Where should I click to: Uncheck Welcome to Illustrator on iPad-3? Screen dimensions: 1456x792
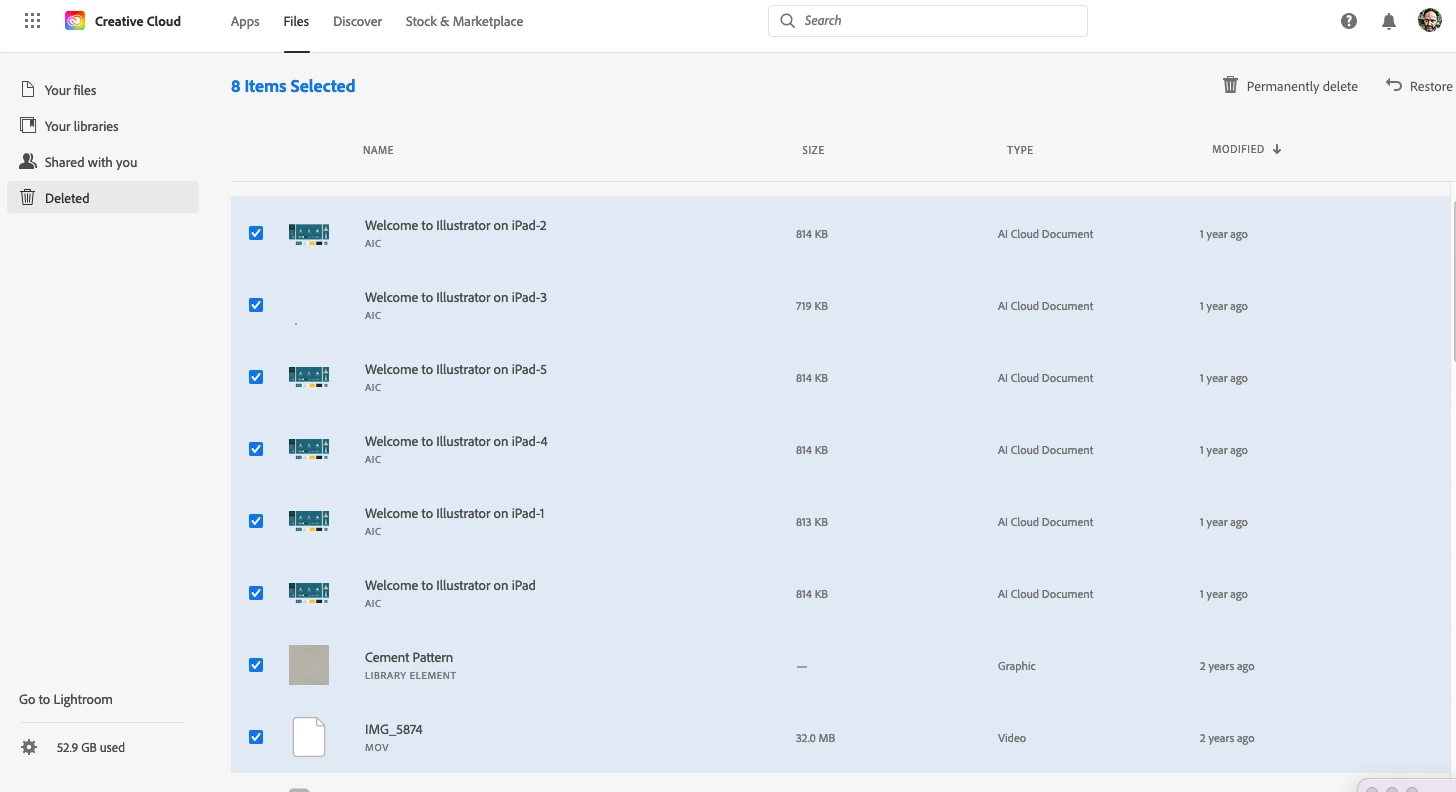click(256, 305)
